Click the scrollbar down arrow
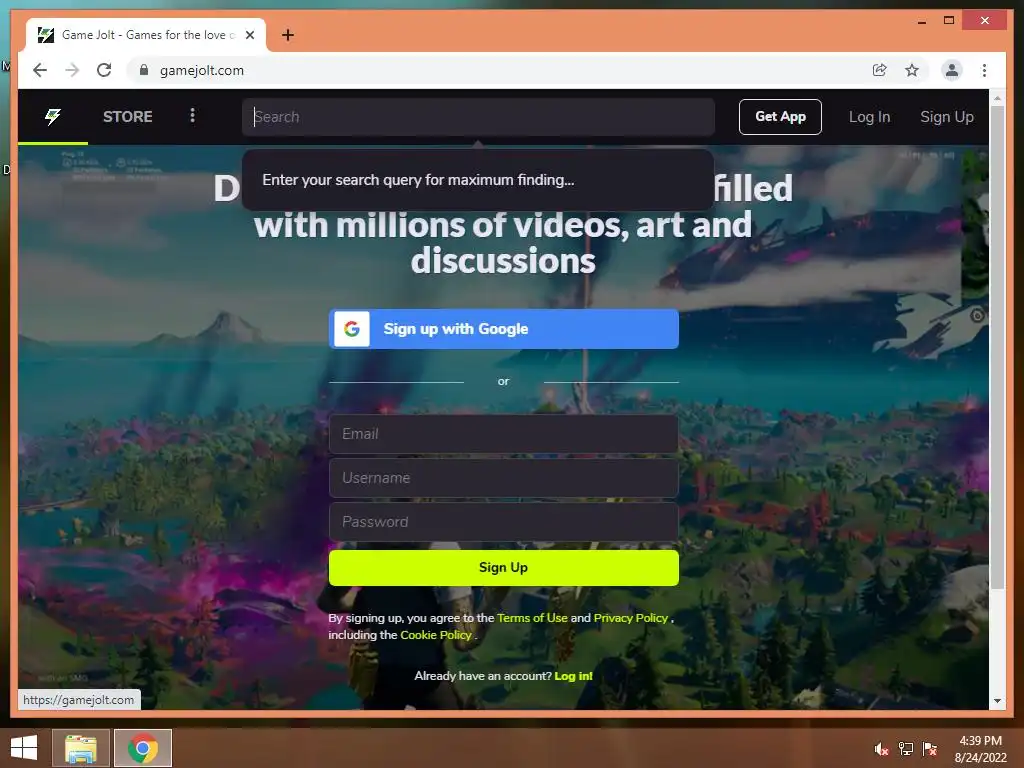Image resolution: width=1024 pixels, height=768 pixels. point(997,701)
